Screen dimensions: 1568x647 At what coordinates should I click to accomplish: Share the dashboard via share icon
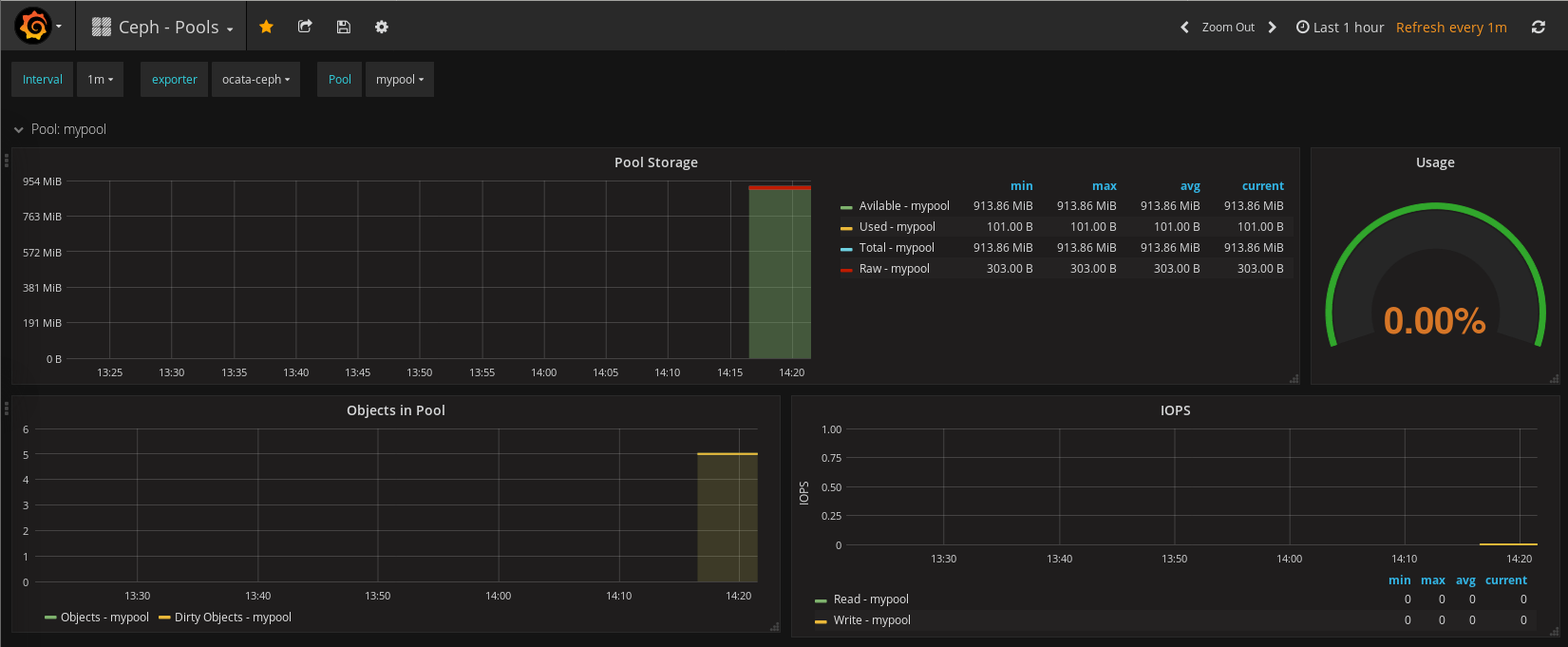pos(305,27)
